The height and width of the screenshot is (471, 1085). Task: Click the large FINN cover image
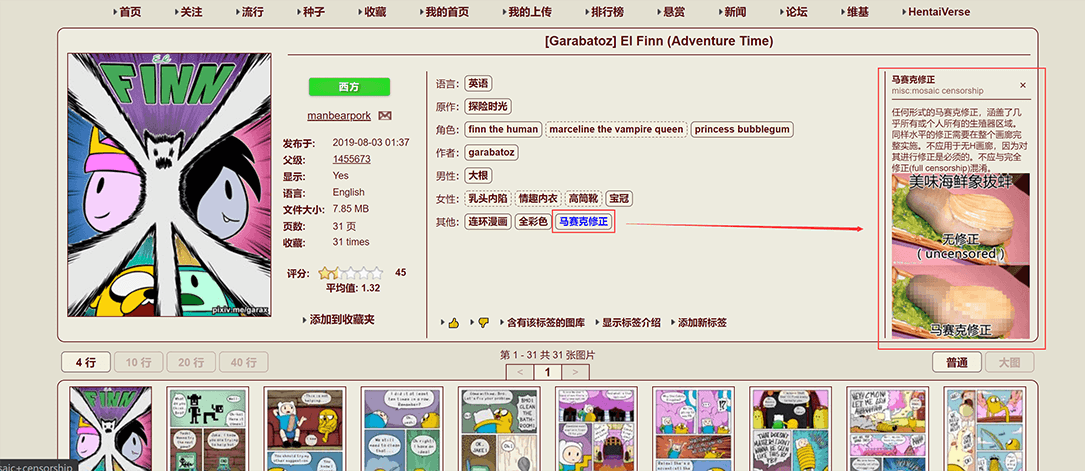point(169,185)
